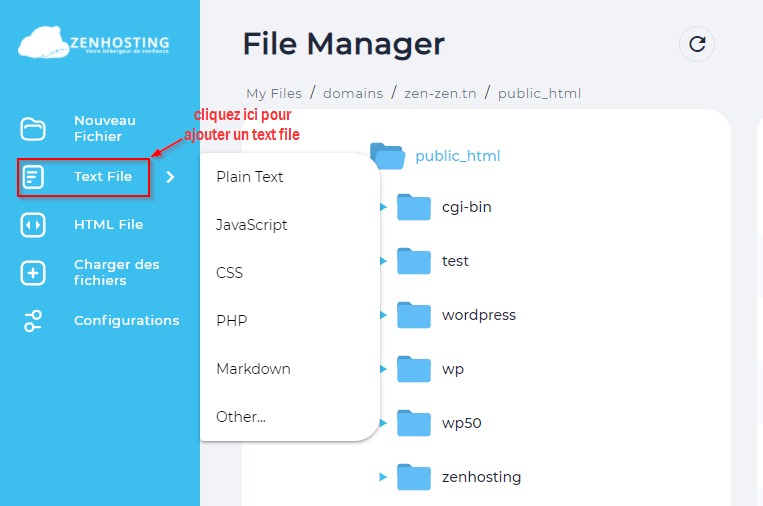The image size is (763, 506).
Task: Choose JavaScript from the submenu
Action: pyautogui.click(x=252, y=225)
